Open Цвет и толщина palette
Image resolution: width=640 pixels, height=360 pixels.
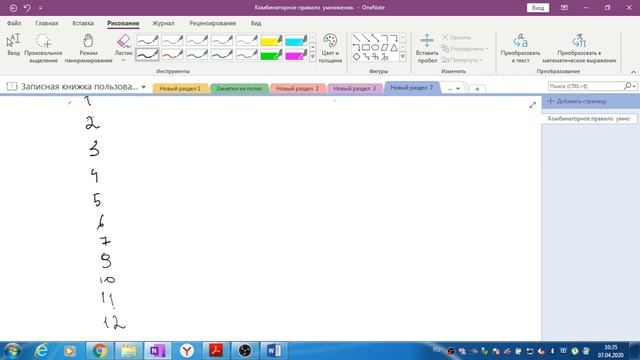coord(330,48)
